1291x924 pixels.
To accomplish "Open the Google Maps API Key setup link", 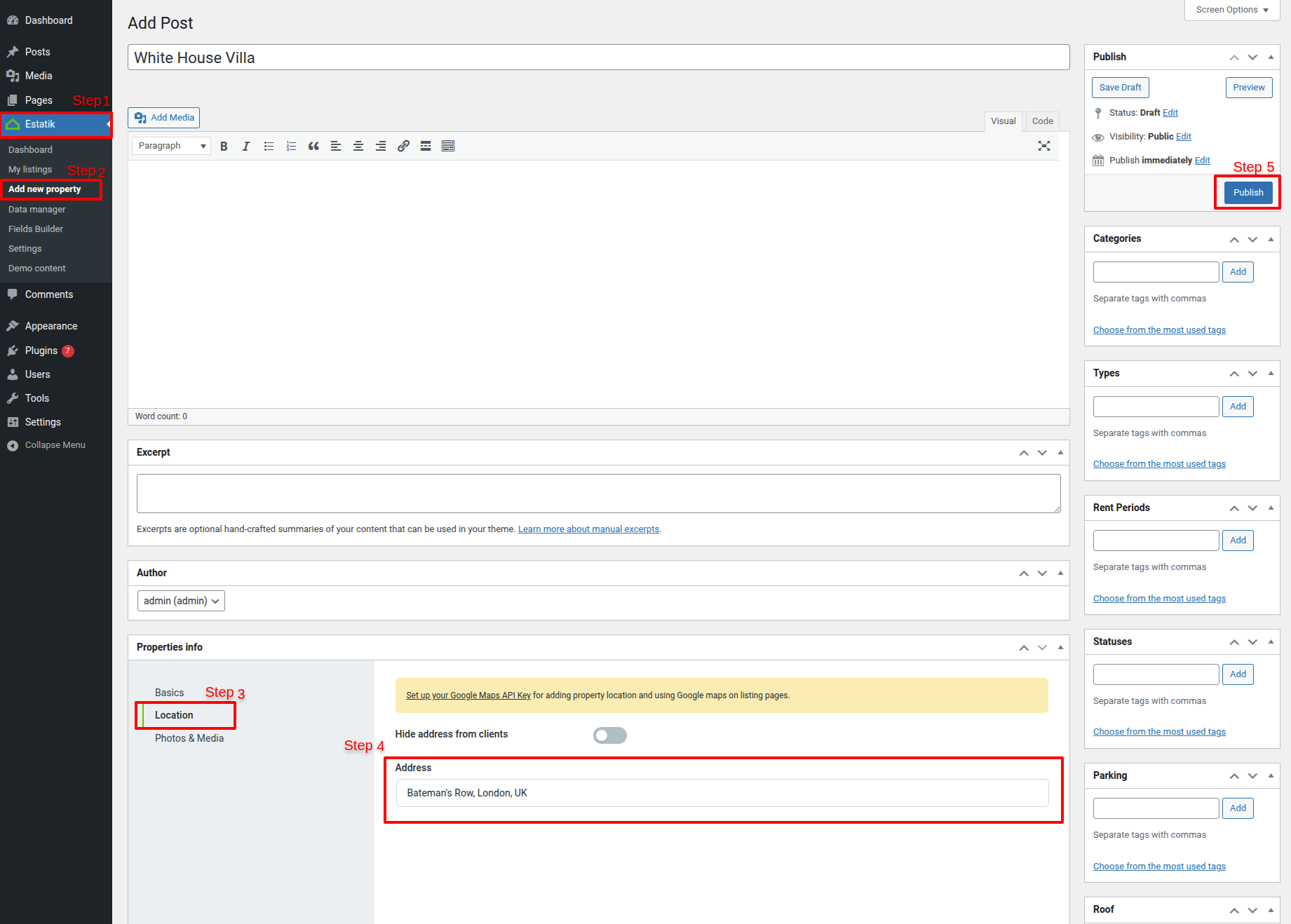I will click(468, 695).
